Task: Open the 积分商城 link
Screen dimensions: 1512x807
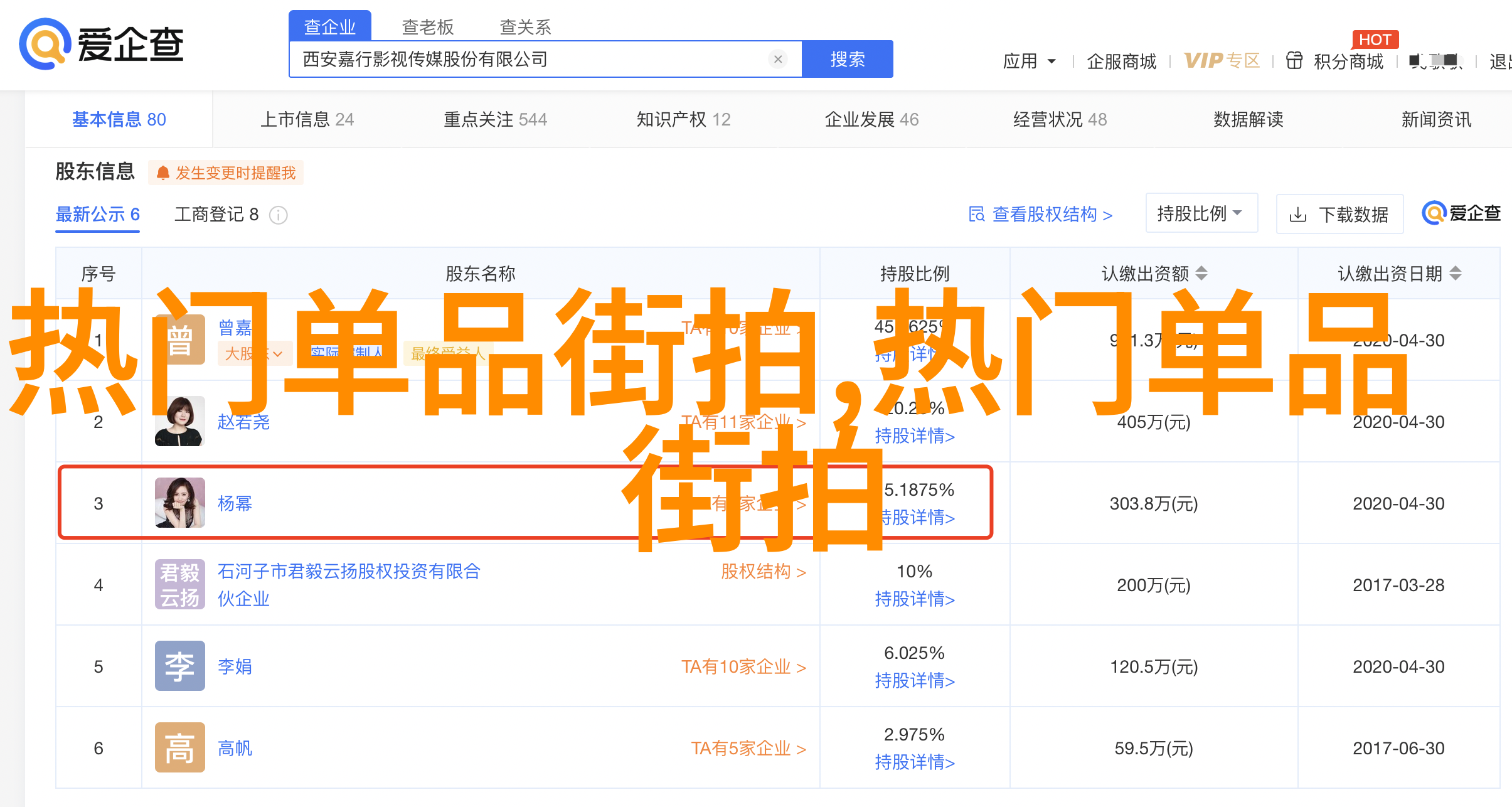Action: click(x=1349, y=61)
